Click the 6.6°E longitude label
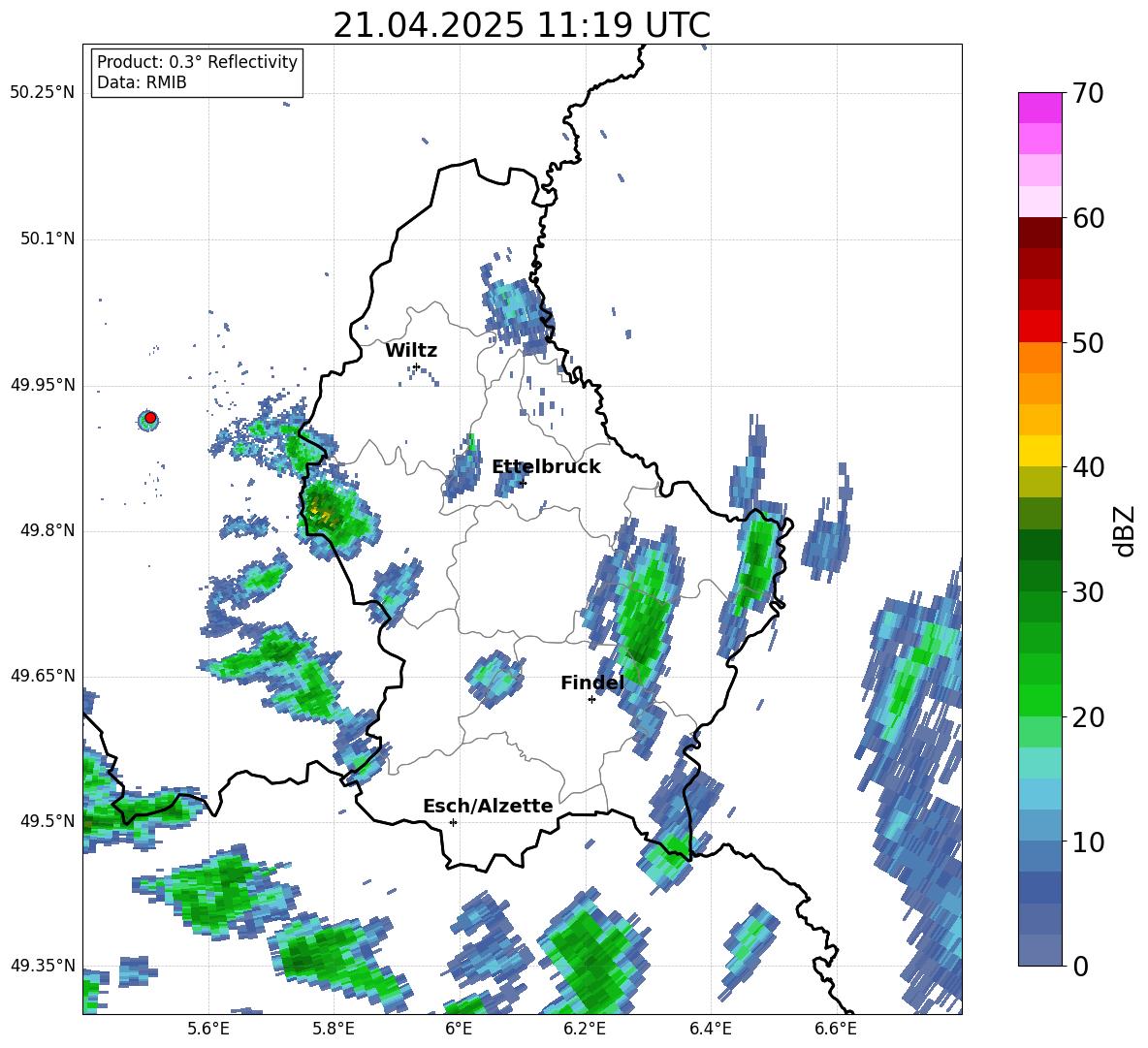1148x1048 pixels. coord(836,1029)
